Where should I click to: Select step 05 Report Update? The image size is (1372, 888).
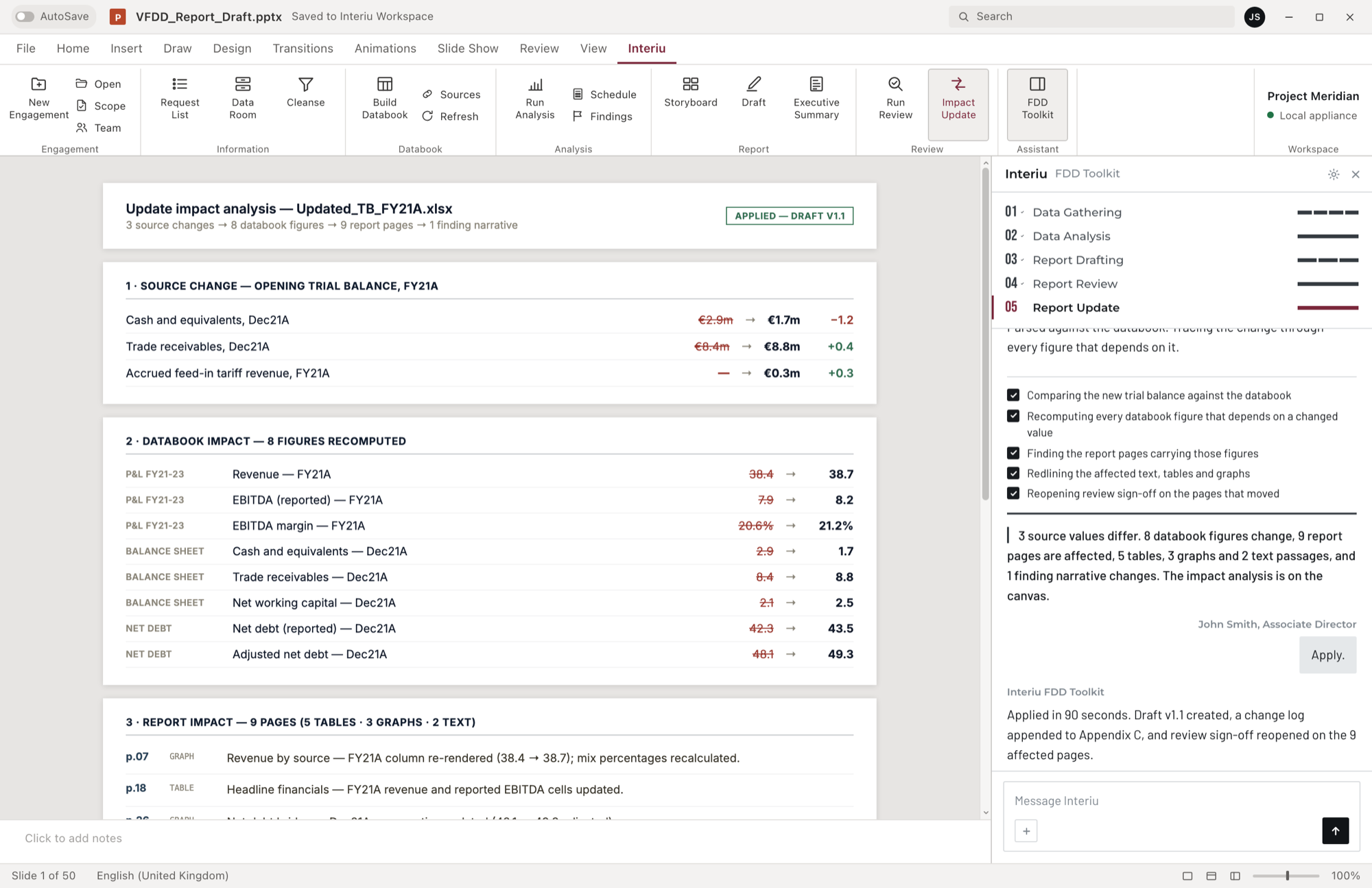tap(1181, 307)
